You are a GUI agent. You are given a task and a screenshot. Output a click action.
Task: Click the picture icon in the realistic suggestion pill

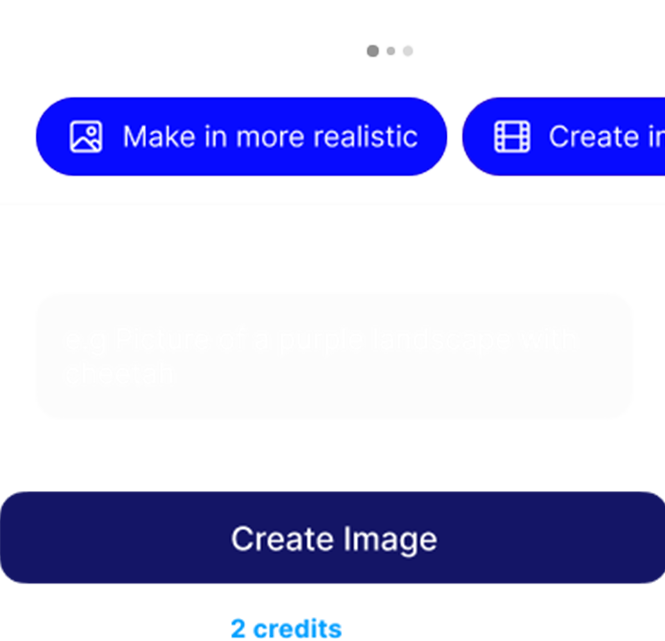(x=86, y=137)
